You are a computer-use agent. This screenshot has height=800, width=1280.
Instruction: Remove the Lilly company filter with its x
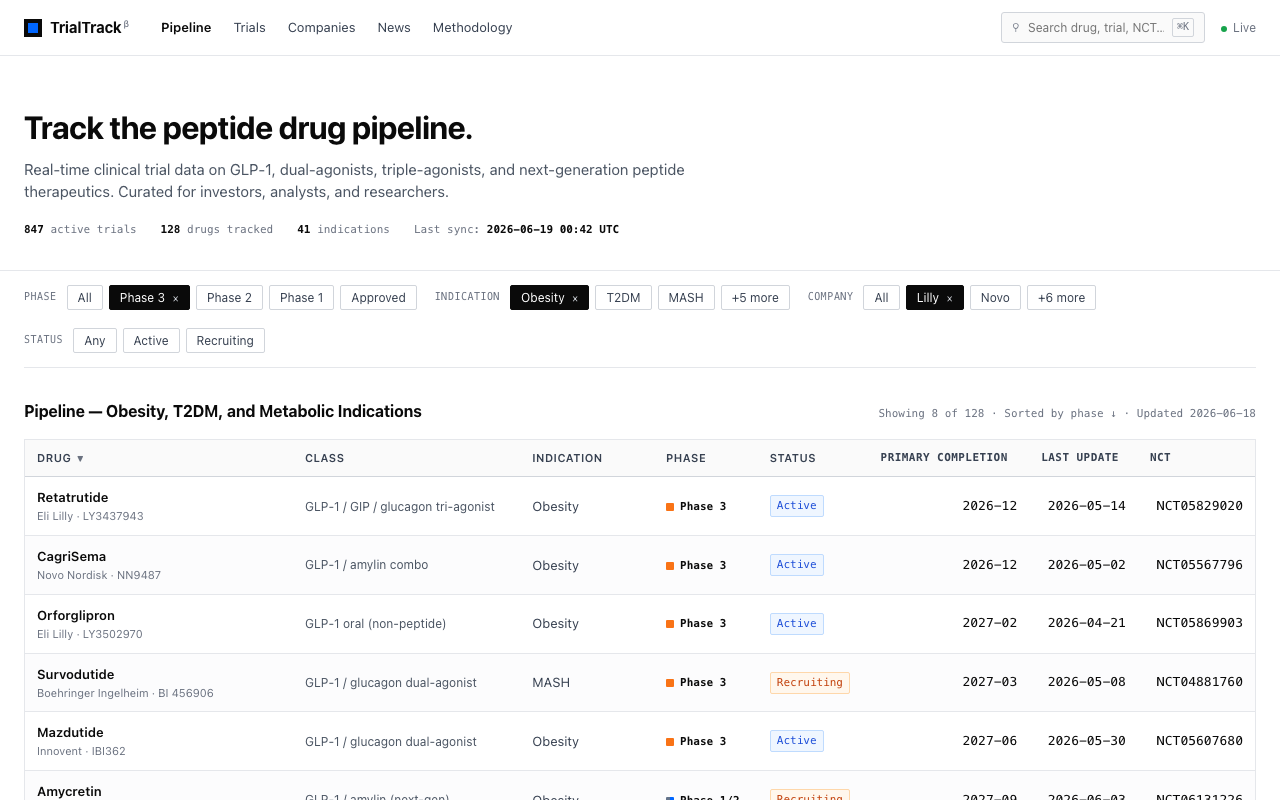point(950,298)
